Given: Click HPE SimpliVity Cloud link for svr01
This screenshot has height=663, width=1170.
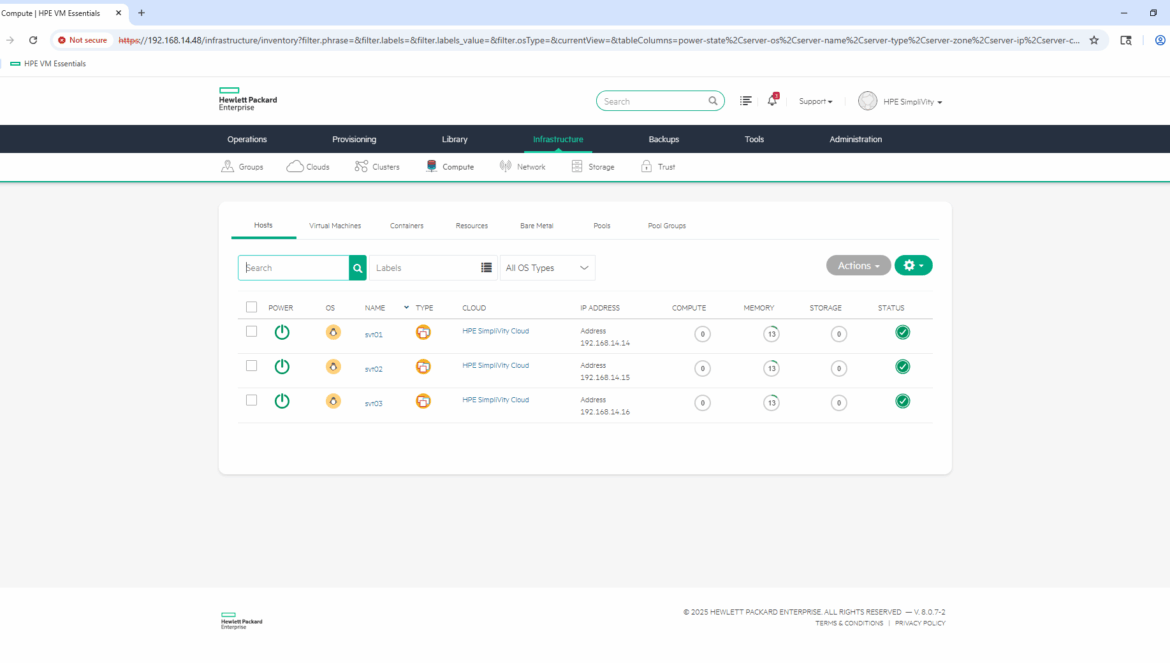Looking at the screenshot, I should [495, 331].
